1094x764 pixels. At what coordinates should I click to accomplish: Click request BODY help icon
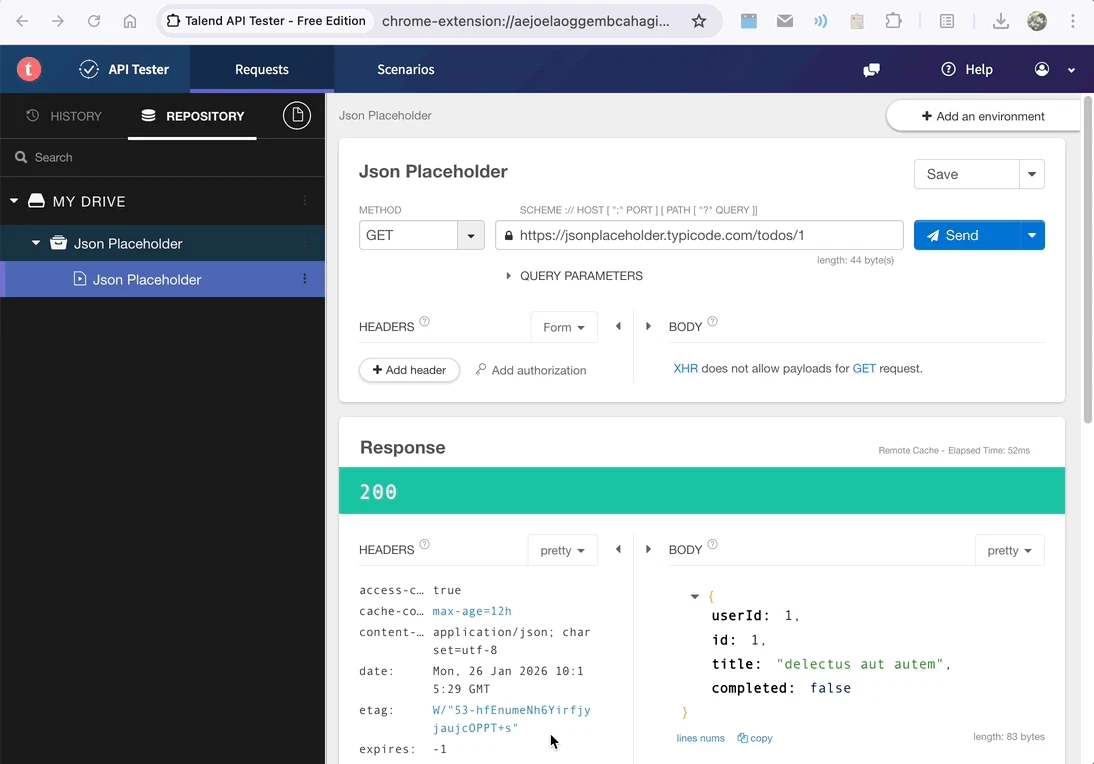[x=712, y=322]
